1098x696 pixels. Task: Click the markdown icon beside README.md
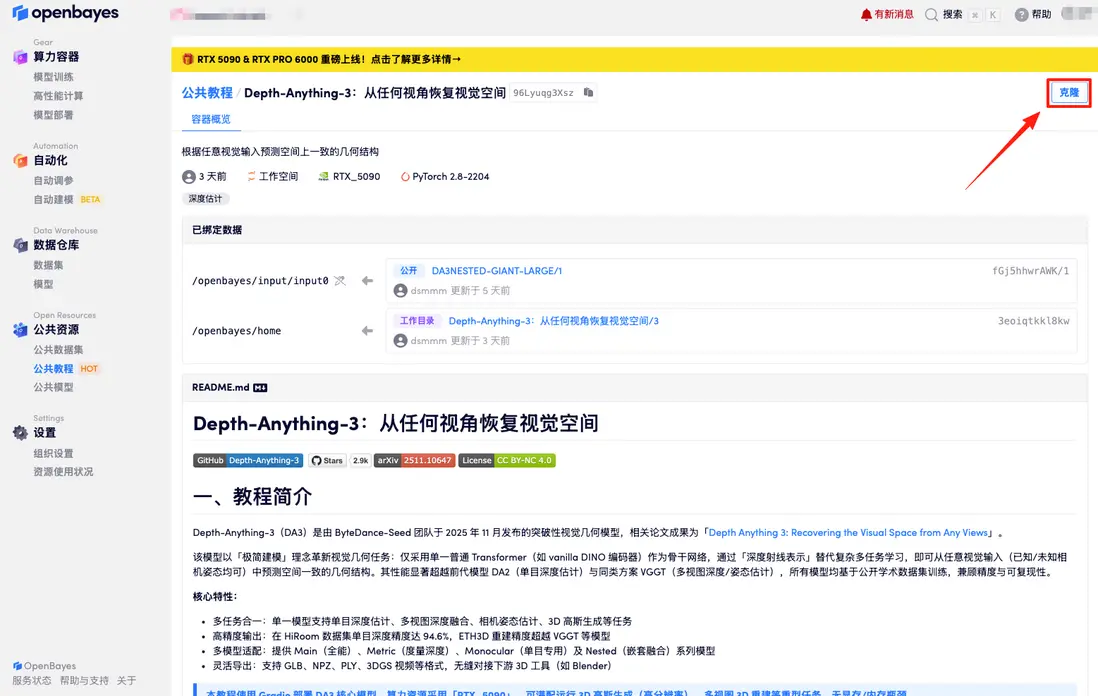(260, 388)
